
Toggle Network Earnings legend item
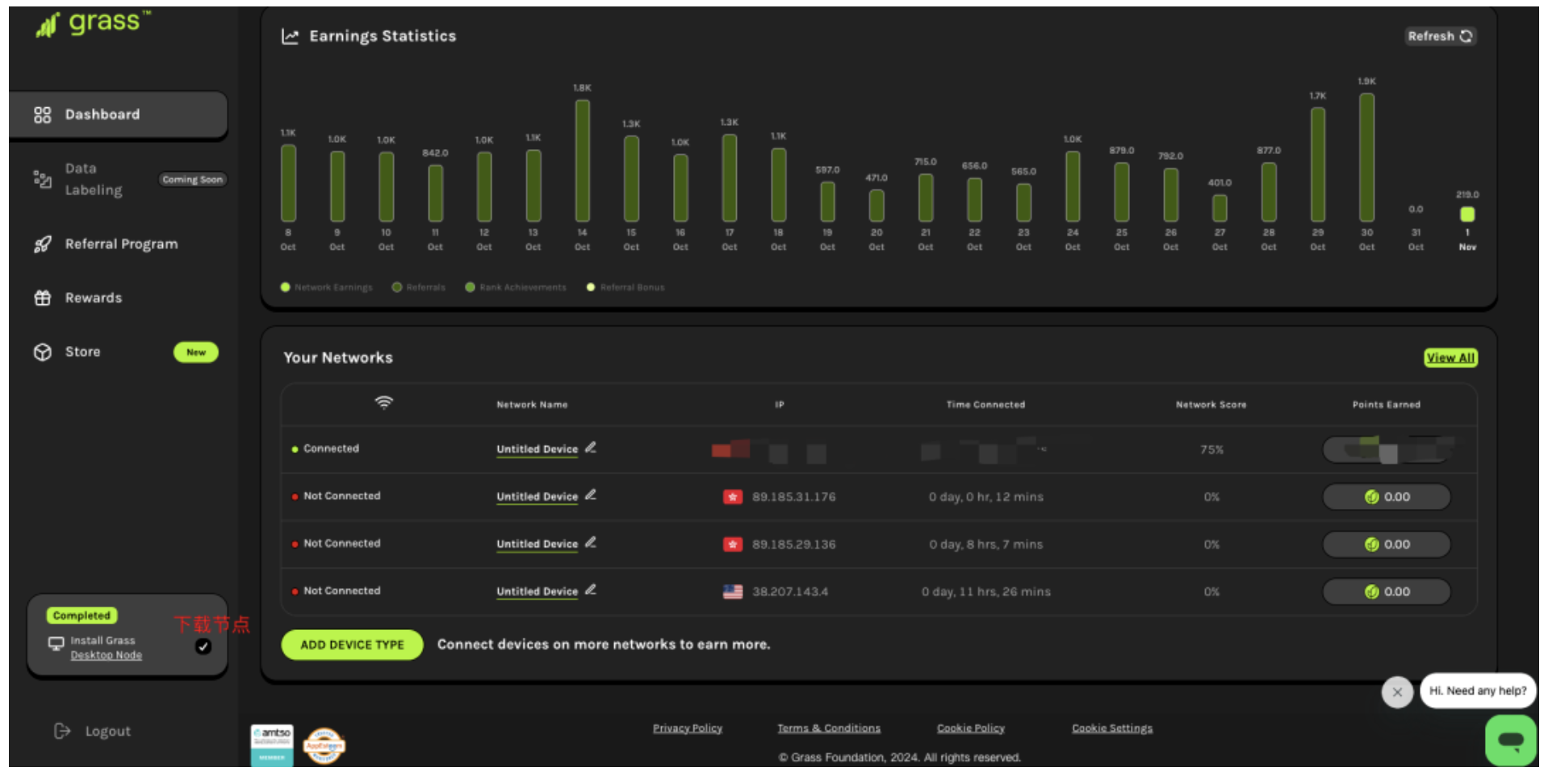(327, 287)
